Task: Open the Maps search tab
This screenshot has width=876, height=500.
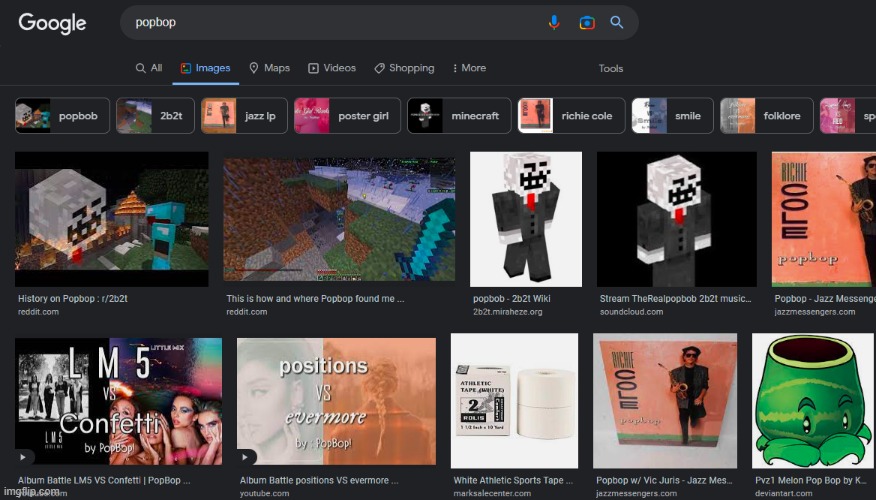Action: pyautogui.click(x=269, y=68)
